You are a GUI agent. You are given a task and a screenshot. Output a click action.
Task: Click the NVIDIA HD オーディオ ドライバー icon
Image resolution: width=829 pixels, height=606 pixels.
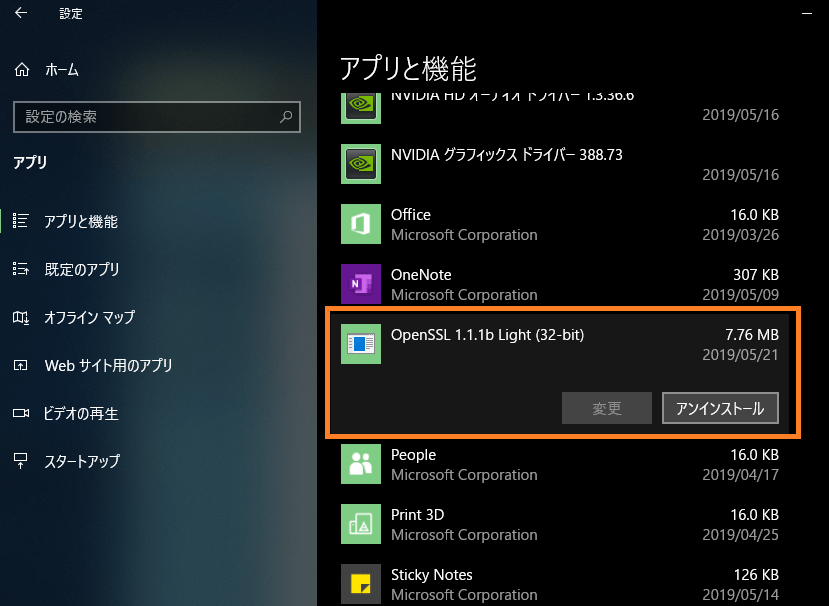tap(361, 108)
